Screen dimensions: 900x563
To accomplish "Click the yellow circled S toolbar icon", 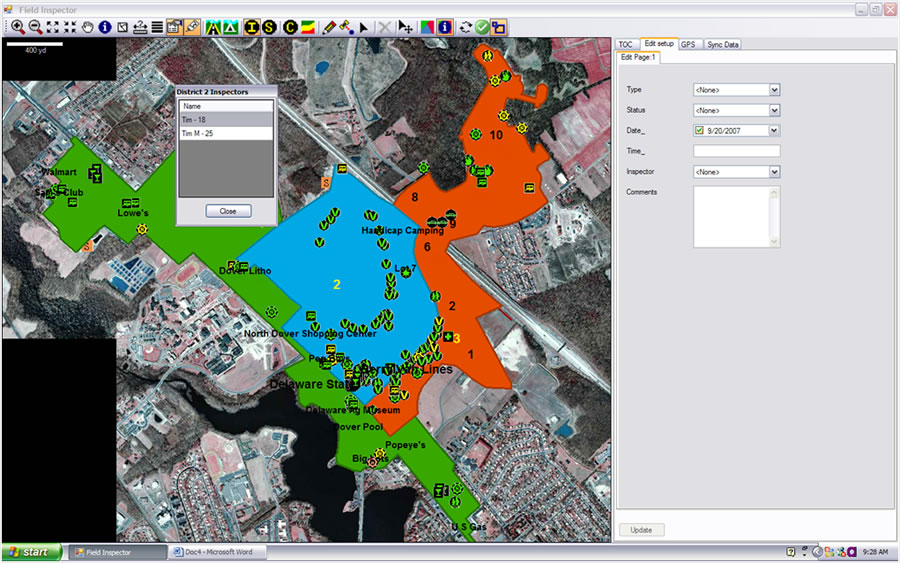I will click(268, 27).
